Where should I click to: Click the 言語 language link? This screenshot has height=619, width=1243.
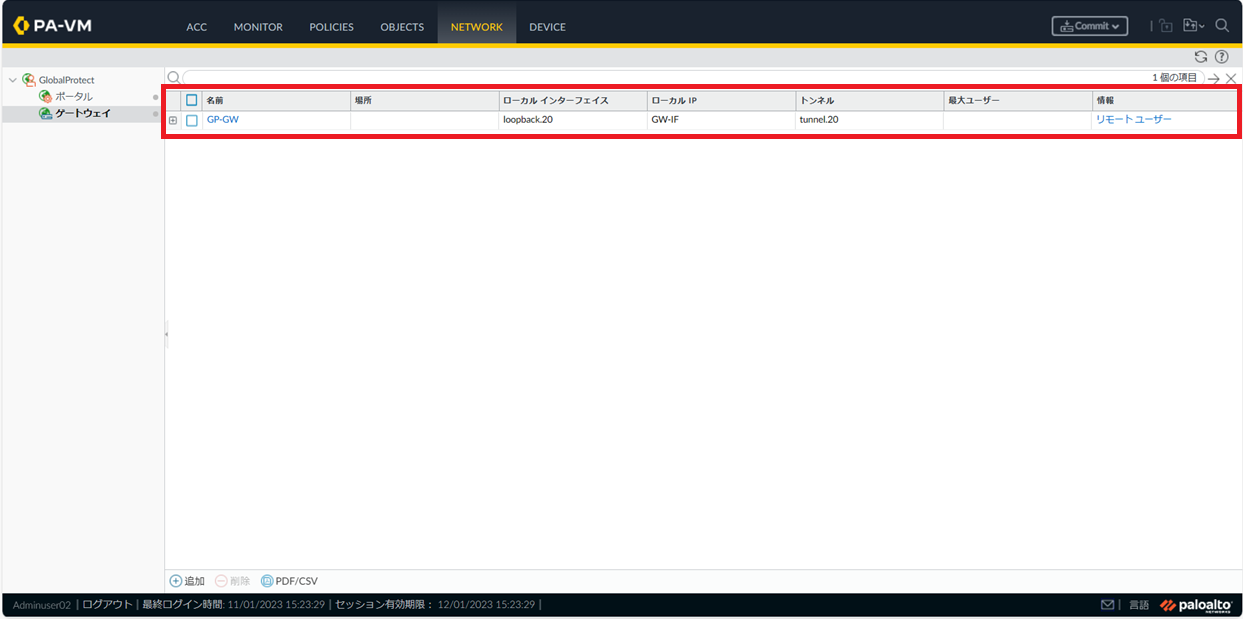(1139, 605)
